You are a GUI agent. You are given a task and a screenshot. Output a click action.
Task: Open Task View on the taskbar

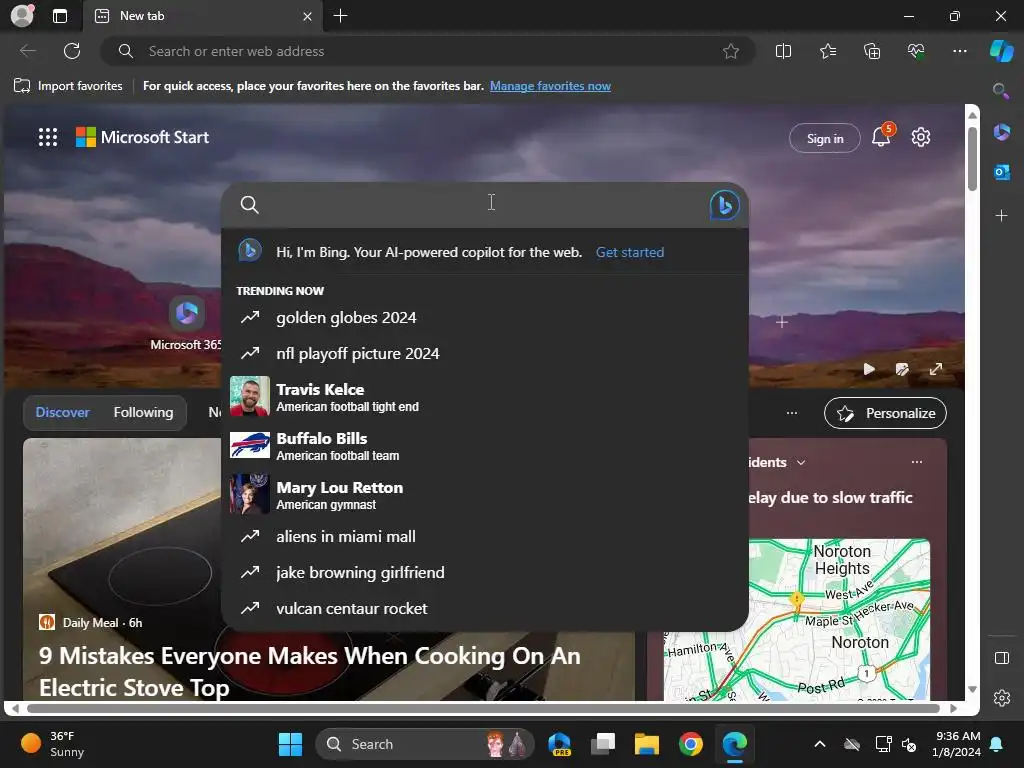[x=603, y=744]
